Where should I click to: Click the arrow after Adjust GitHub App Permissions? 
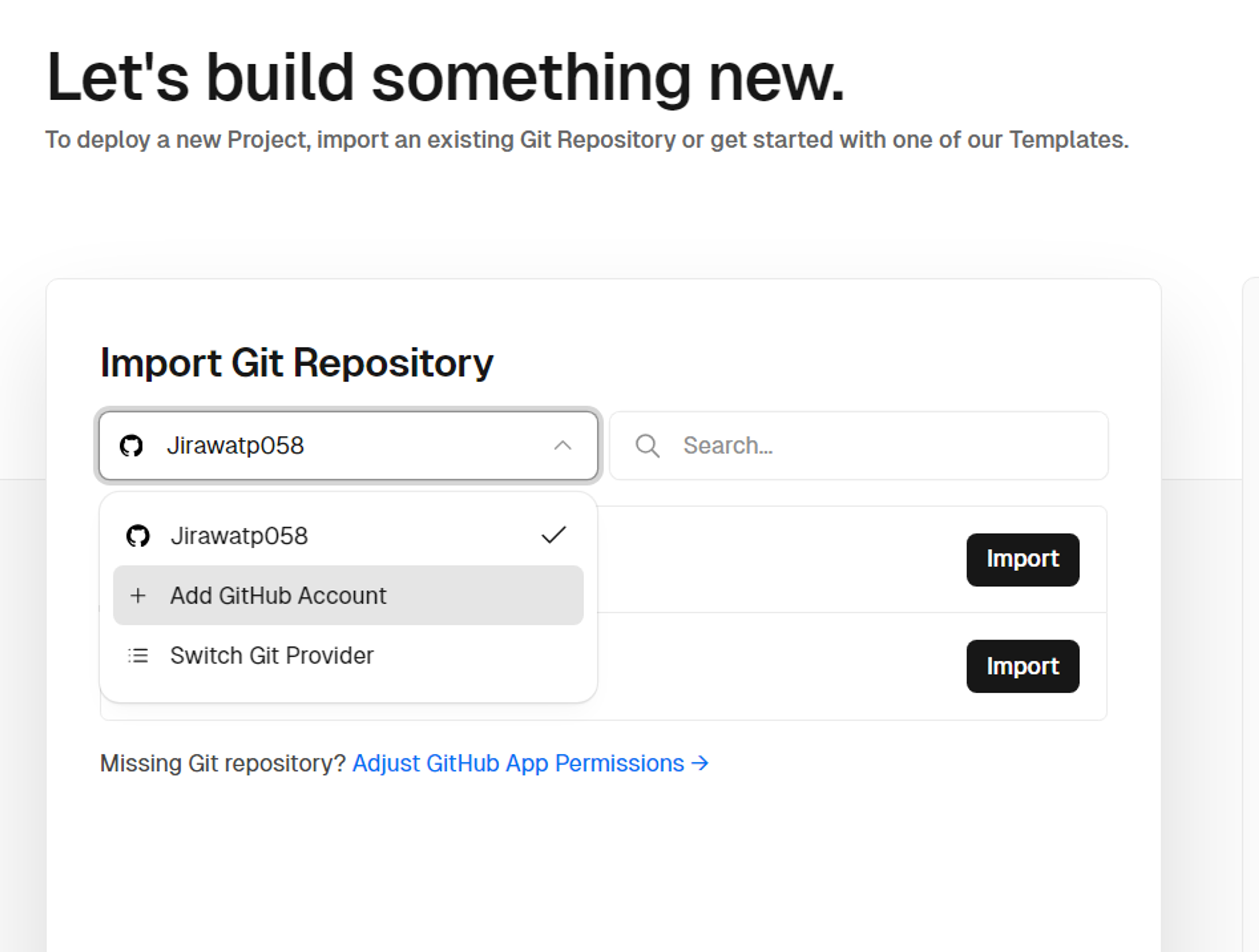(x=700, y=763)
